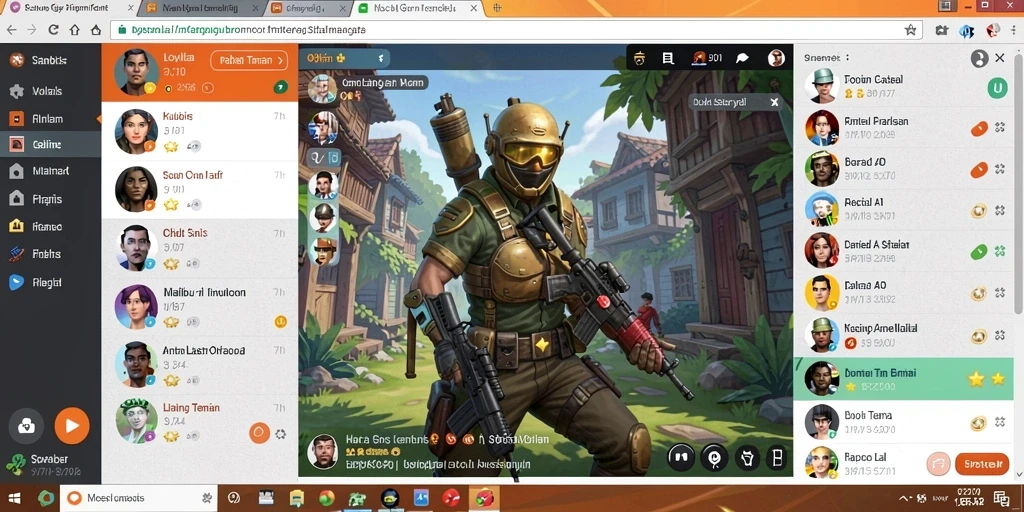Viewport: 1024px width, 512px height.
Task: Click the list icon in game top bar
Action: click(668, 58)
